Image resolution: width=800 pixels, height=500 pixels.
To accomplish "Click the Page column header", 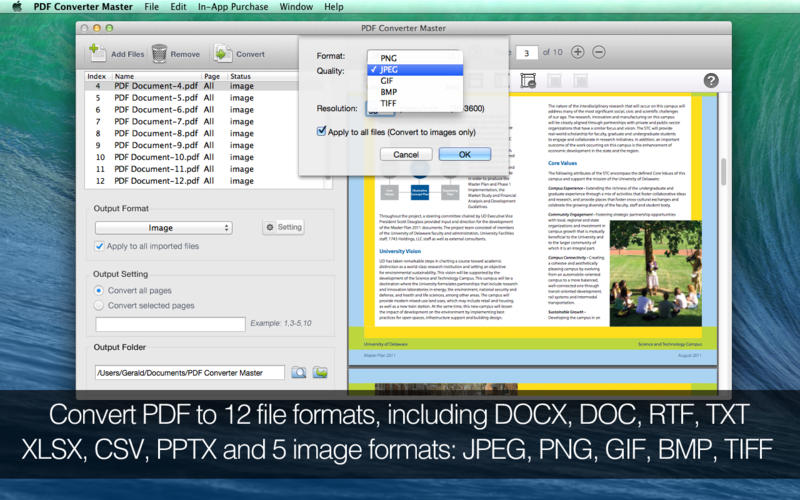I will pos(214,76).
